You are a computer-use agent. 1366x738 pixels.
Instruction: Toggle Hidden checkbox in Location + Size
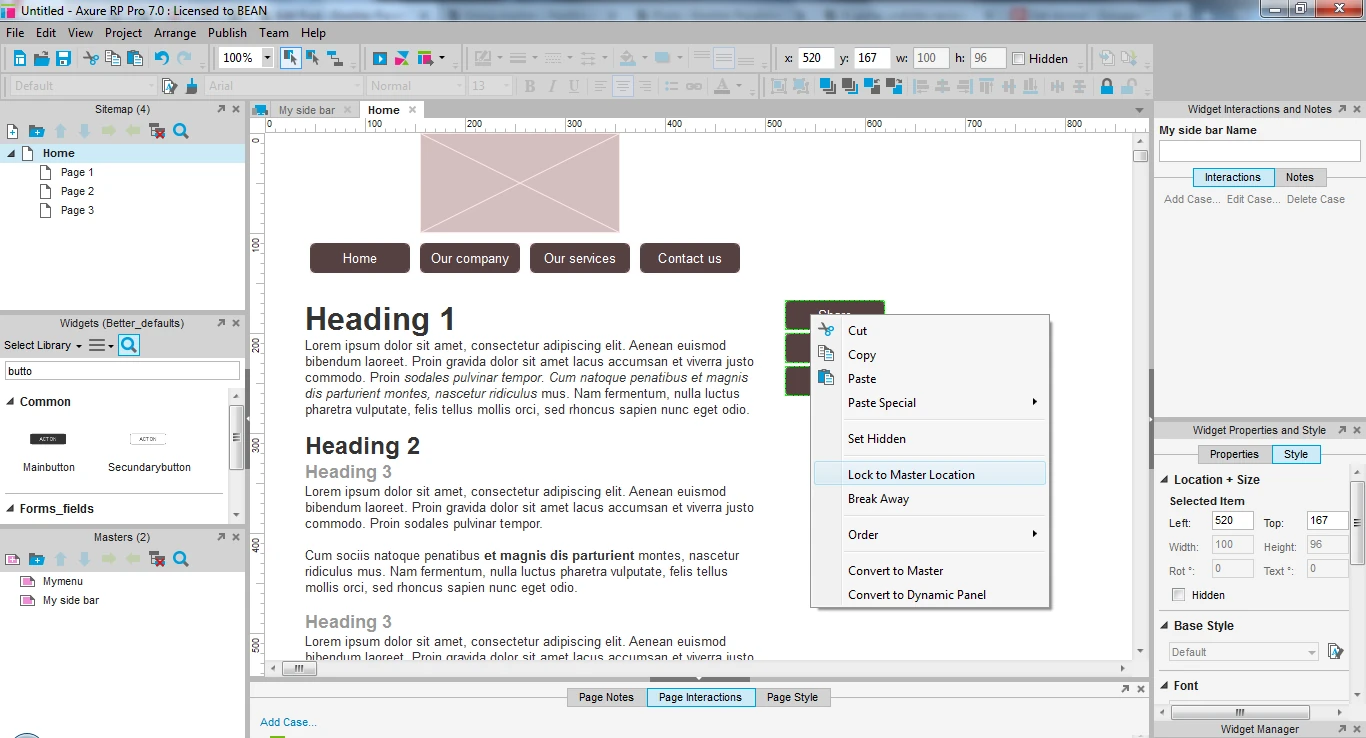click(x=1179, y=595)
